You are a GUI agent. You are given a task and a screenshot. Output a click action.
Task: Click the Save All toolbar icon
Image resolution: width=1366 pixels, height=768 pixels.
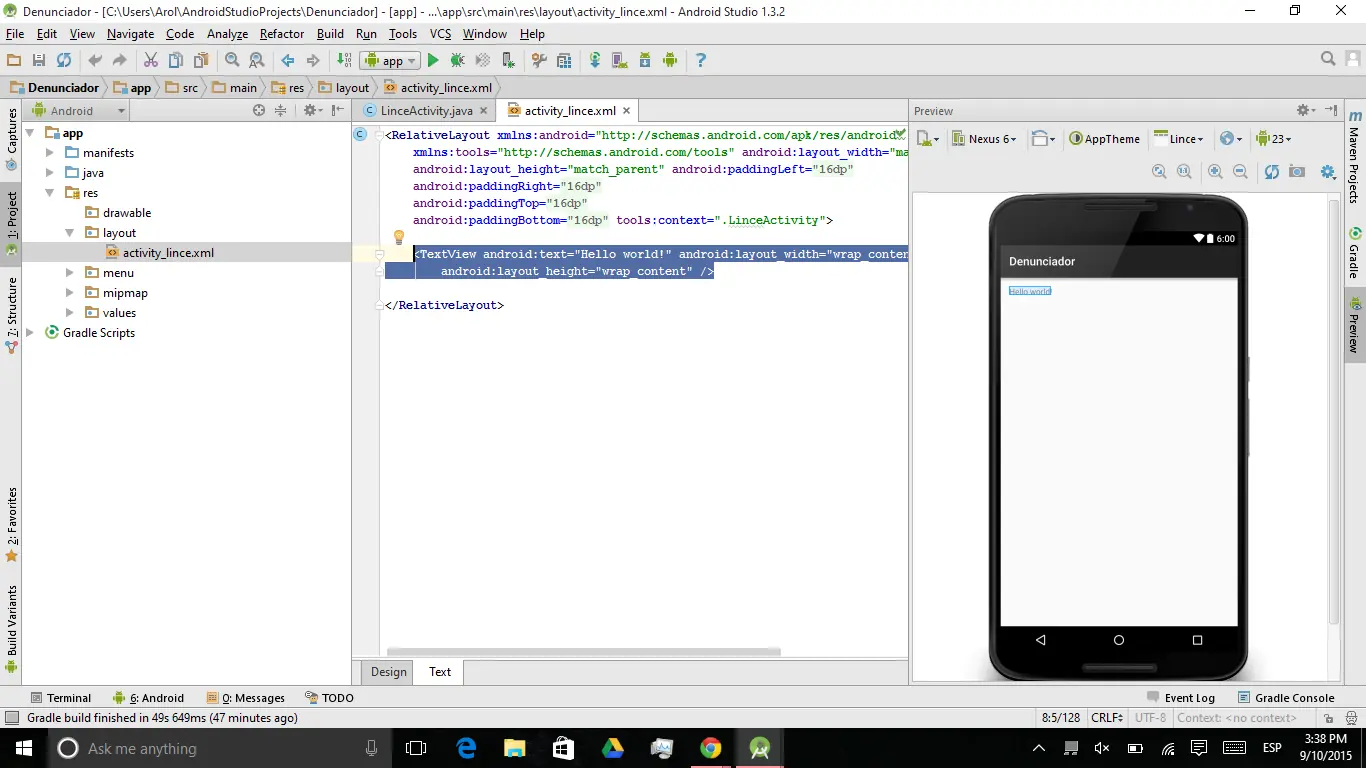pyautogui.click(x=39, y=60)
